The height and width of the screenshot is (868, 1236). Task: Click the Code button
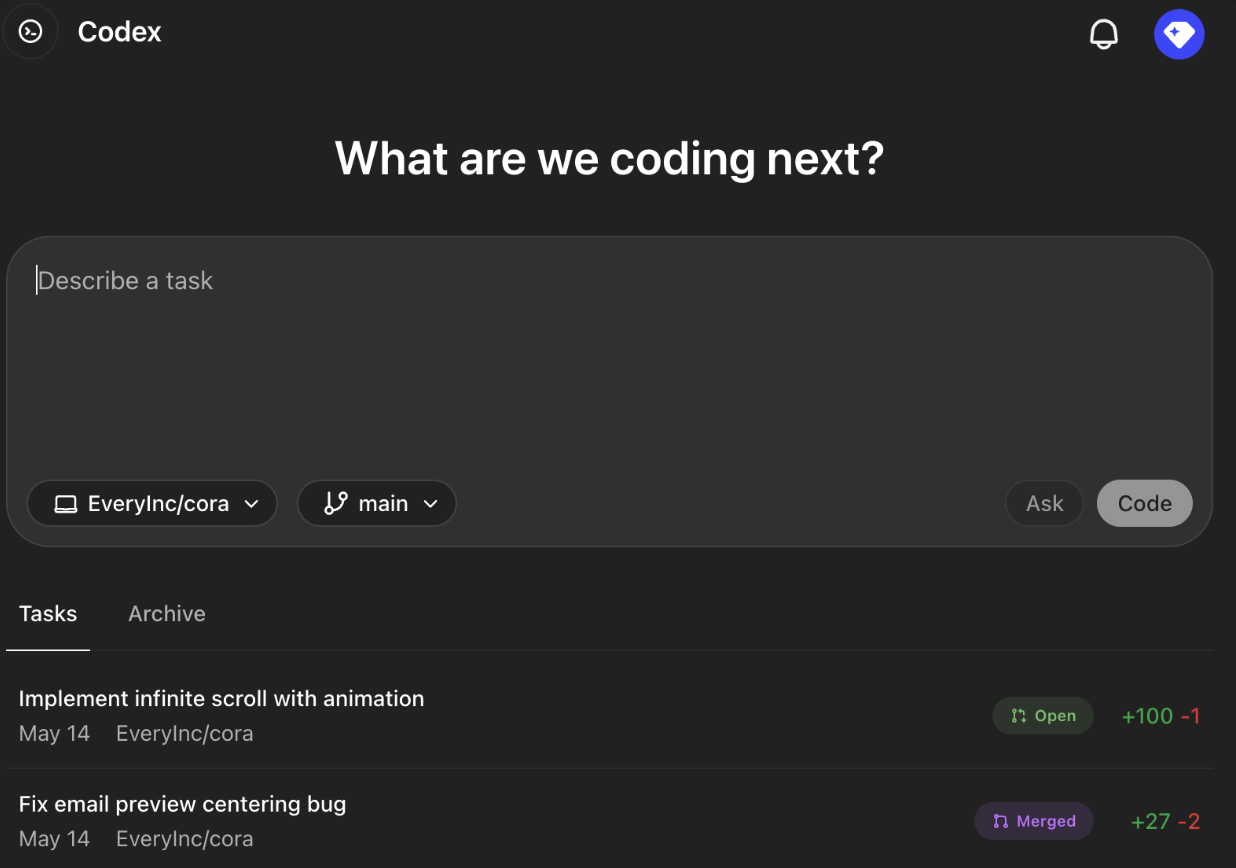(x=1144, y=503)
